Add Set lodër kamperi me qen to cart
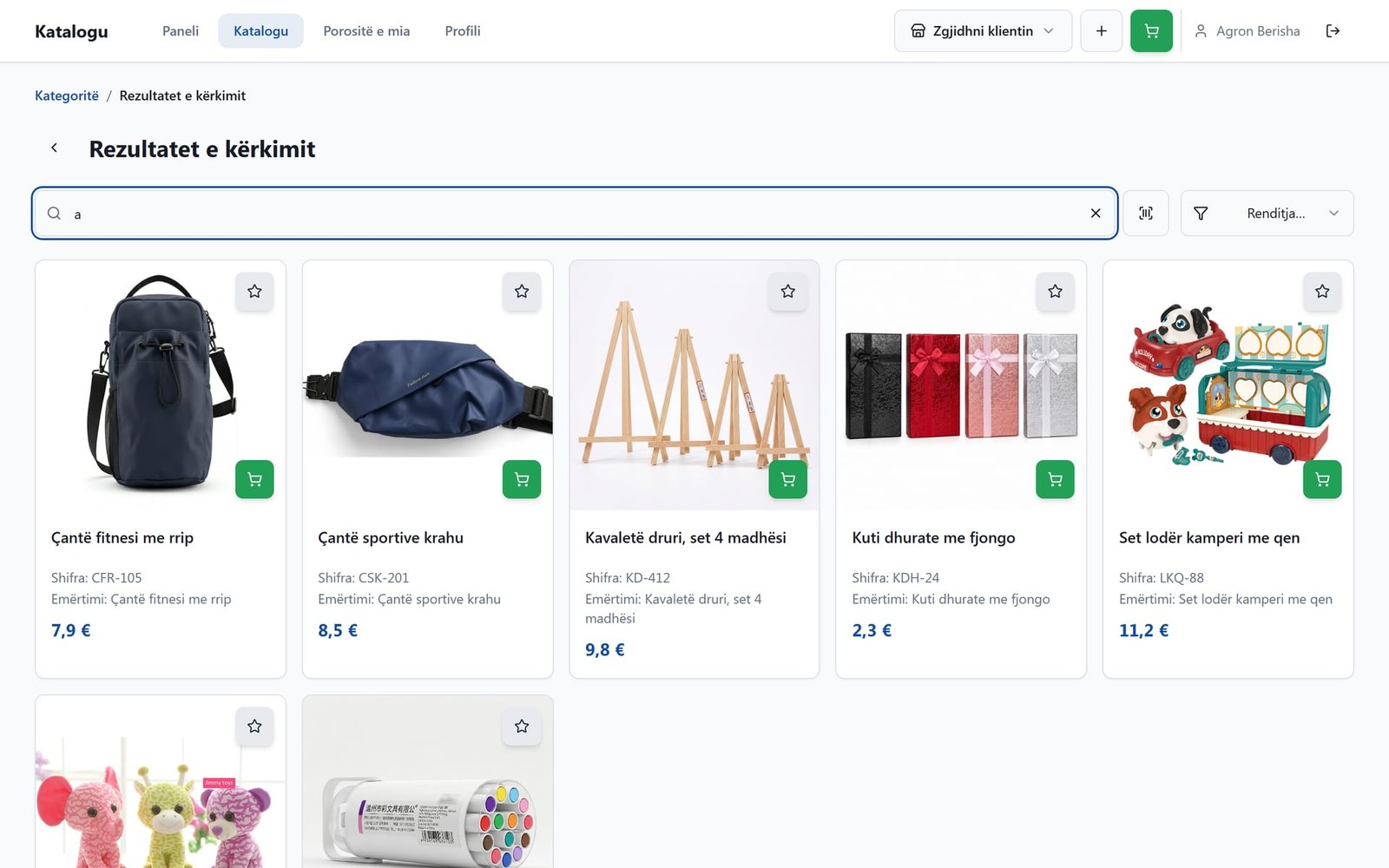 pyautogui.click(x=1322, y=479)
